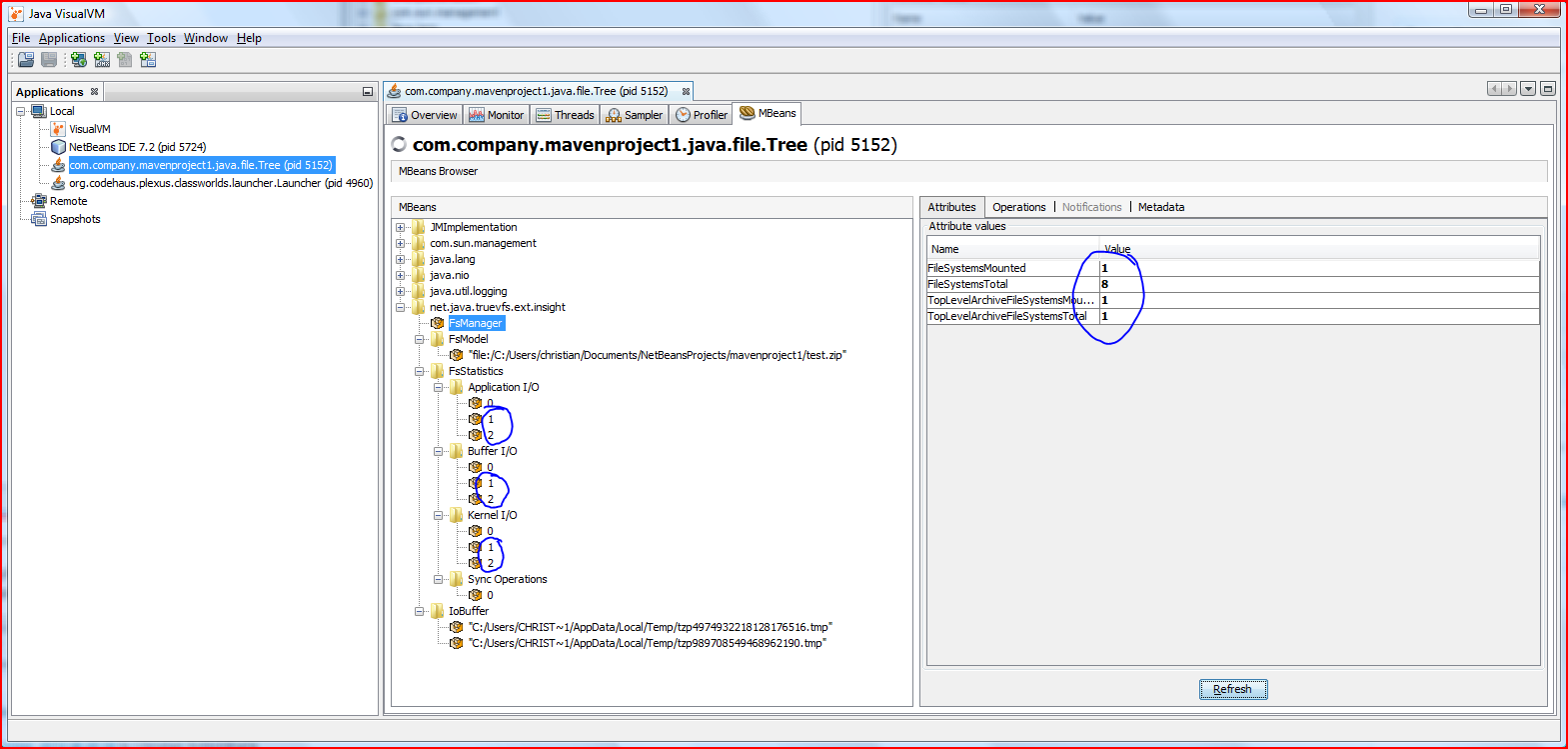Close the Applications panel tab
The image size is (1568, 749).
tap(95, 92)
